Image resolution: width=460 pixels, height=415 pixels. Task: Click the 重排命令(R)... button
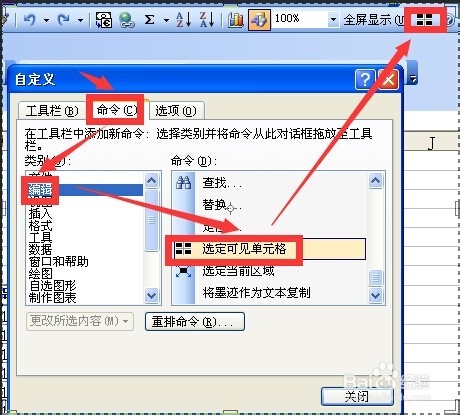[x=195, y=321]
